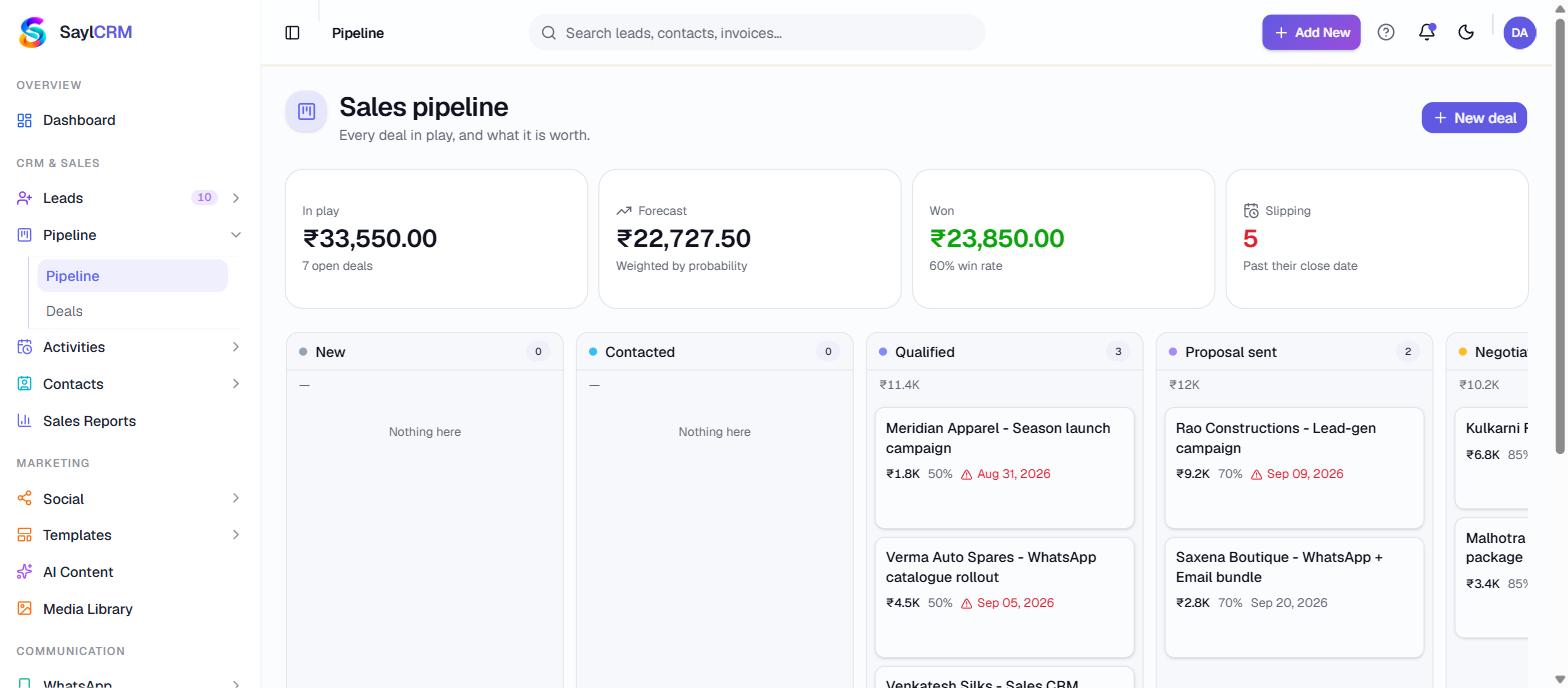Click the Add New button
This screenshot has width=1568, height=688.
tap(1311, 32)
